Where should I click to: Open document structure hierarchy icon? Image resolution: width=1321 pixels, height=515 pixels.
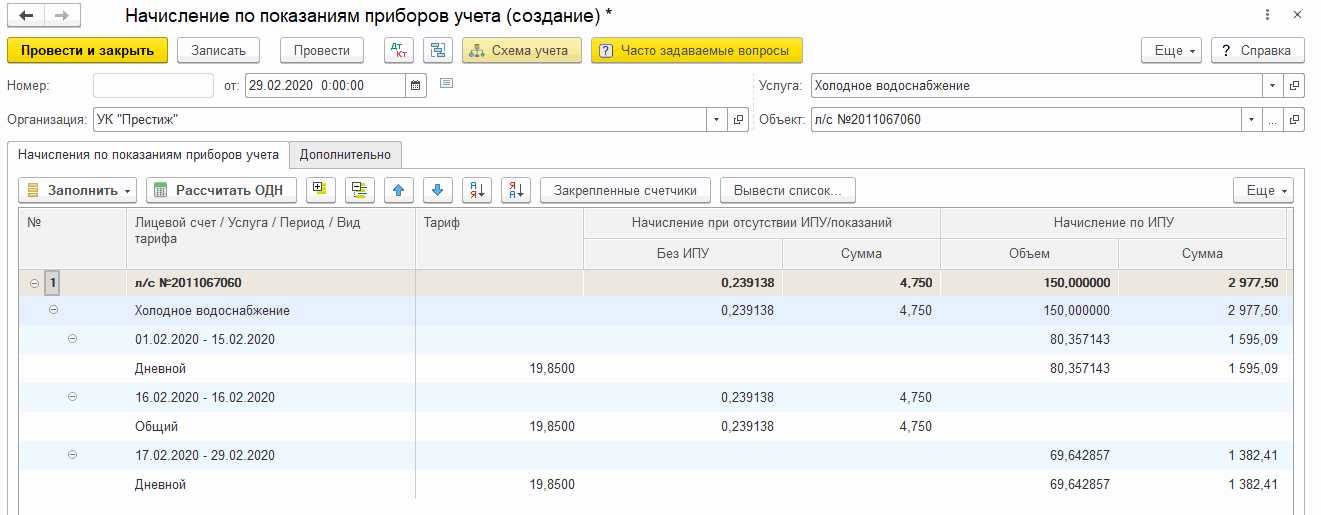point(438,50)
